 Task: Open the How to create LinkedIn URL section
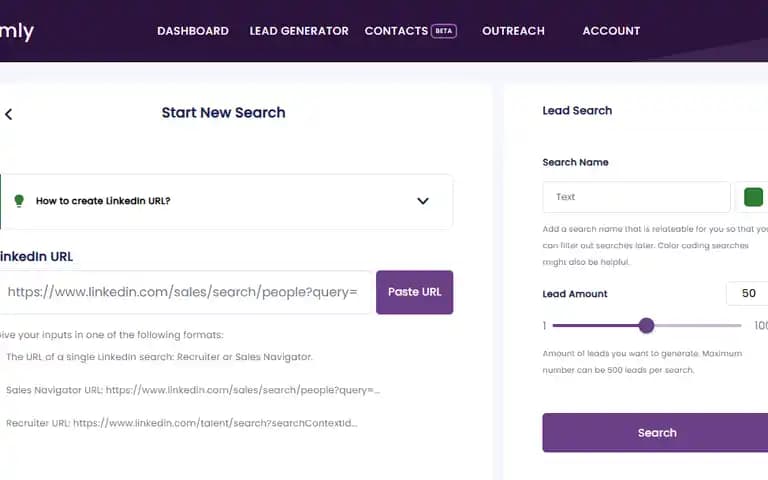point(226,201)
